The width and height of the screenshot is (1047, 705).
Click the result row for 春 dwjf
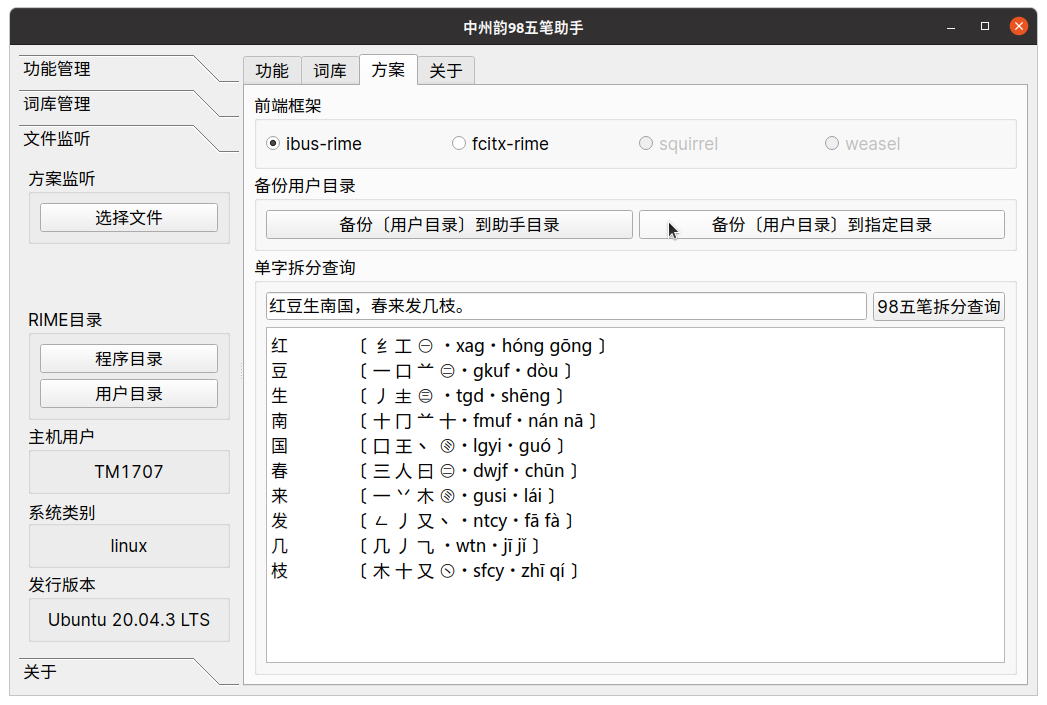[425, 471]
